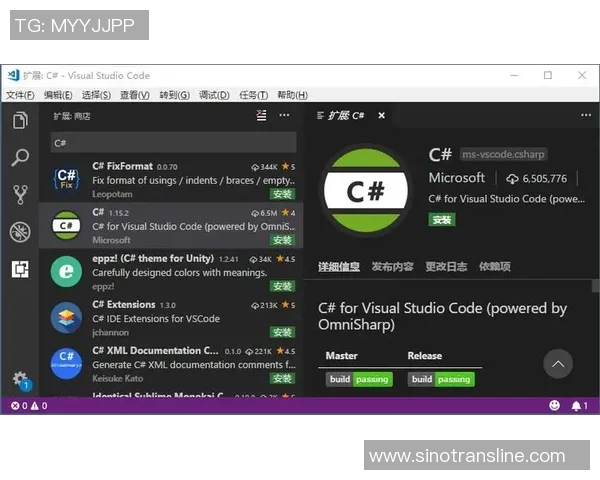The image size is (600, 480).
Task: Open the 文件(F) menu
Action: [x=20, y=95]
